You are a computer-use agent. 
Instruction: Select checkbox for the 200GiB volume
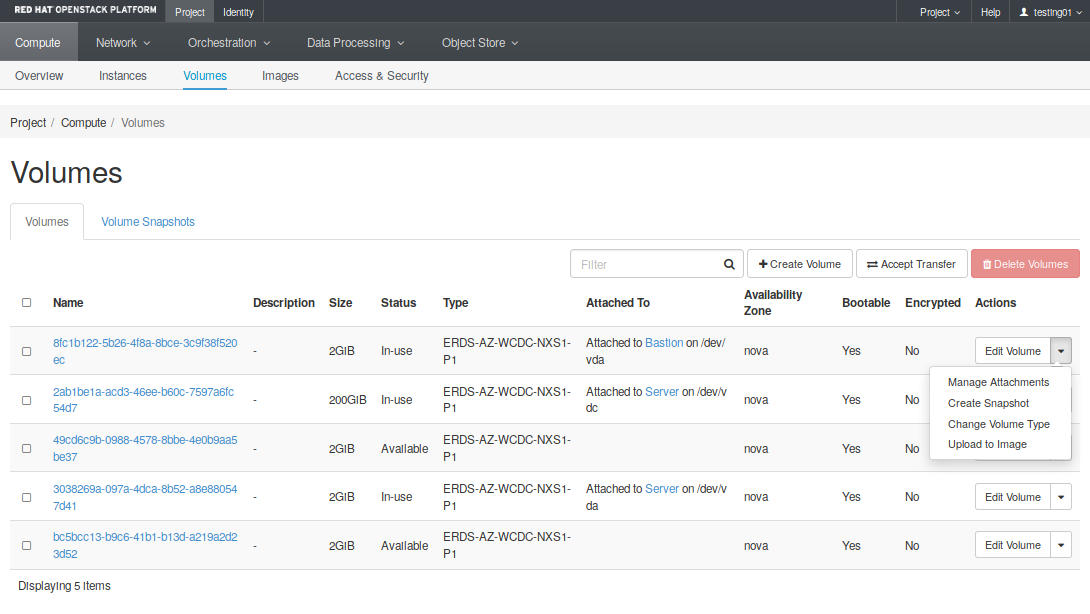pyautogui.click(x=27, y=400)
